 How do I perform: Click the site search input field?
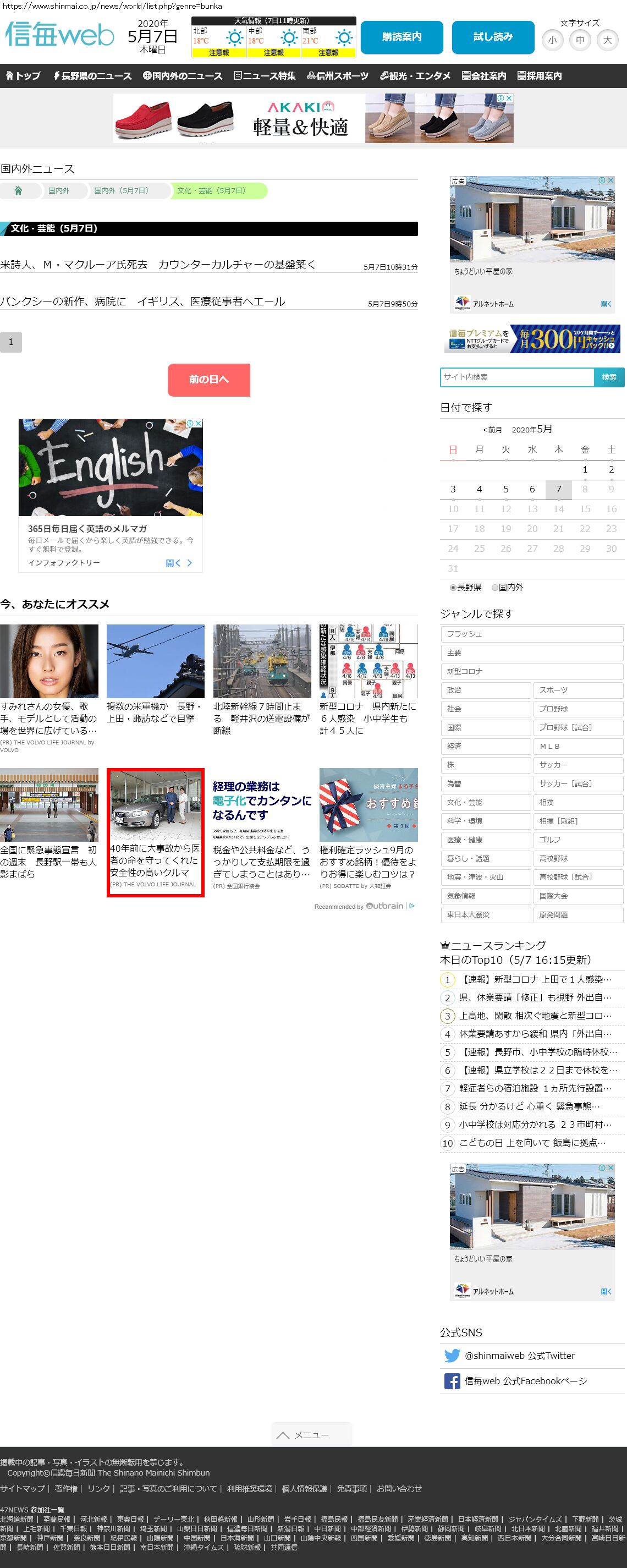click(516, 377)
